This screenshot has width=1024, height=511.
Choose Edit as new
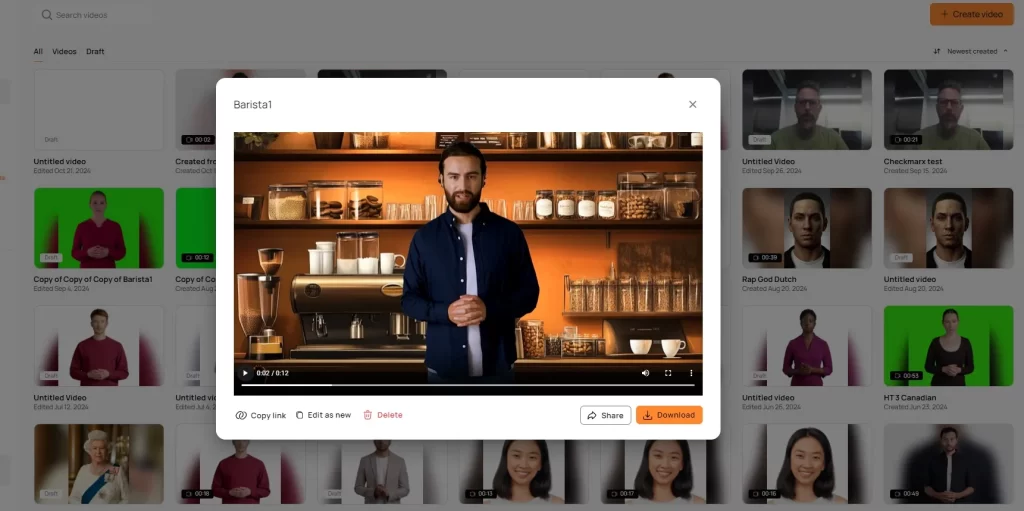323,415
